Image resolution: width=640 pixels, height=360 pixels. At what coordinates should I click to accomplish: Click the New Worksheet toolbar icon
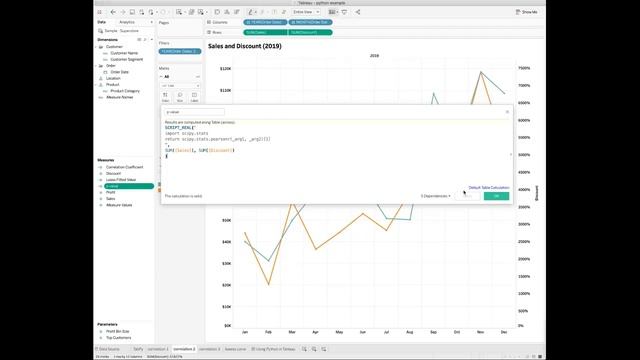(x=179, y=12)
